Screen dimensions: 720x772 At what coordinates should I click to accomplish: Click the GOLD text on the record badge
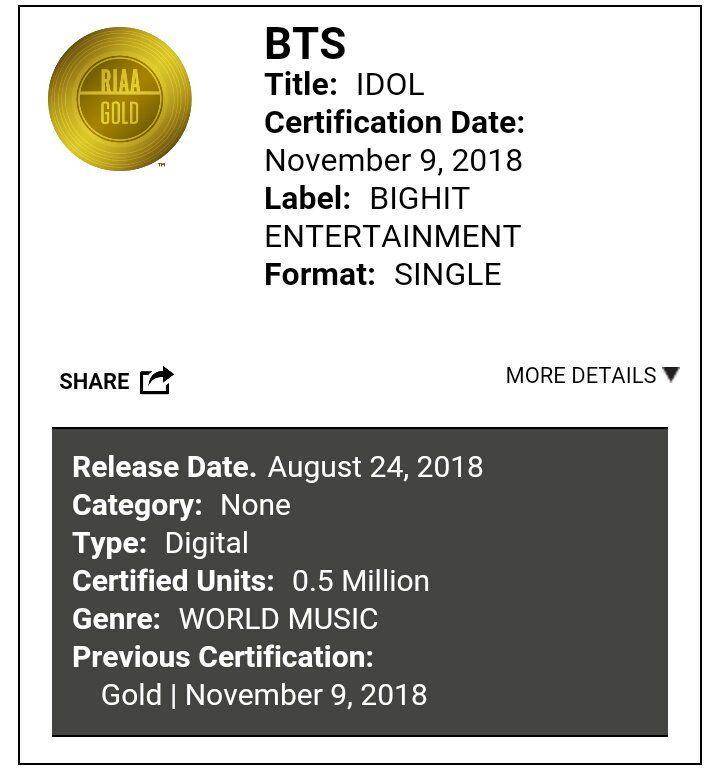[x=120, y=113]
